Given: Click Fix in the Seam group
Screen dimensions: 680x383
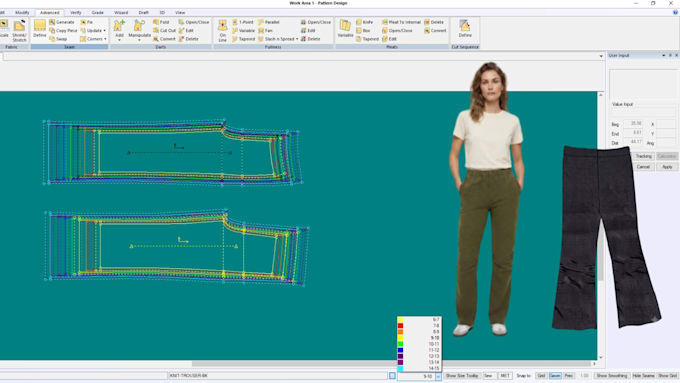Looking at the screenshot, I should (87, 22).
